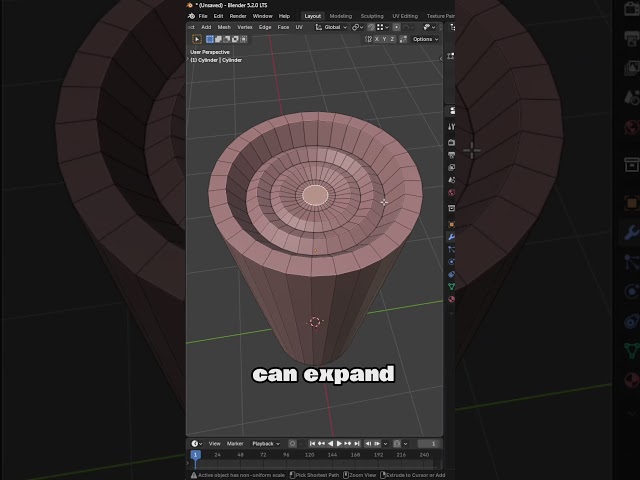Image resolution: width=640 pixels, height=480 pixels.
Task: Toggle proportional editing
Action: [396, 27]
